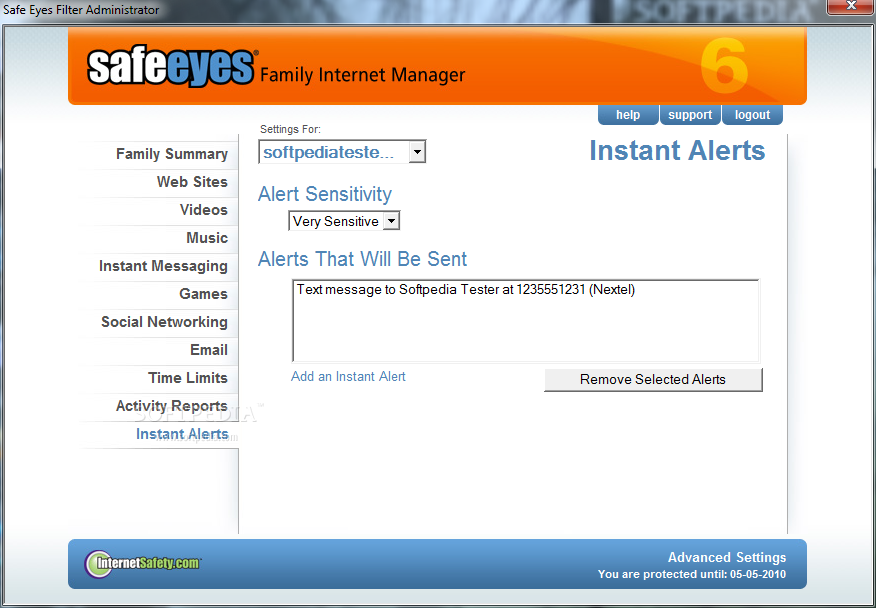Image resolution: width=876 pixels, height=608 pixels.
Task: Click the InternetSafety.com logo
Action: click(x=143, y=563)
